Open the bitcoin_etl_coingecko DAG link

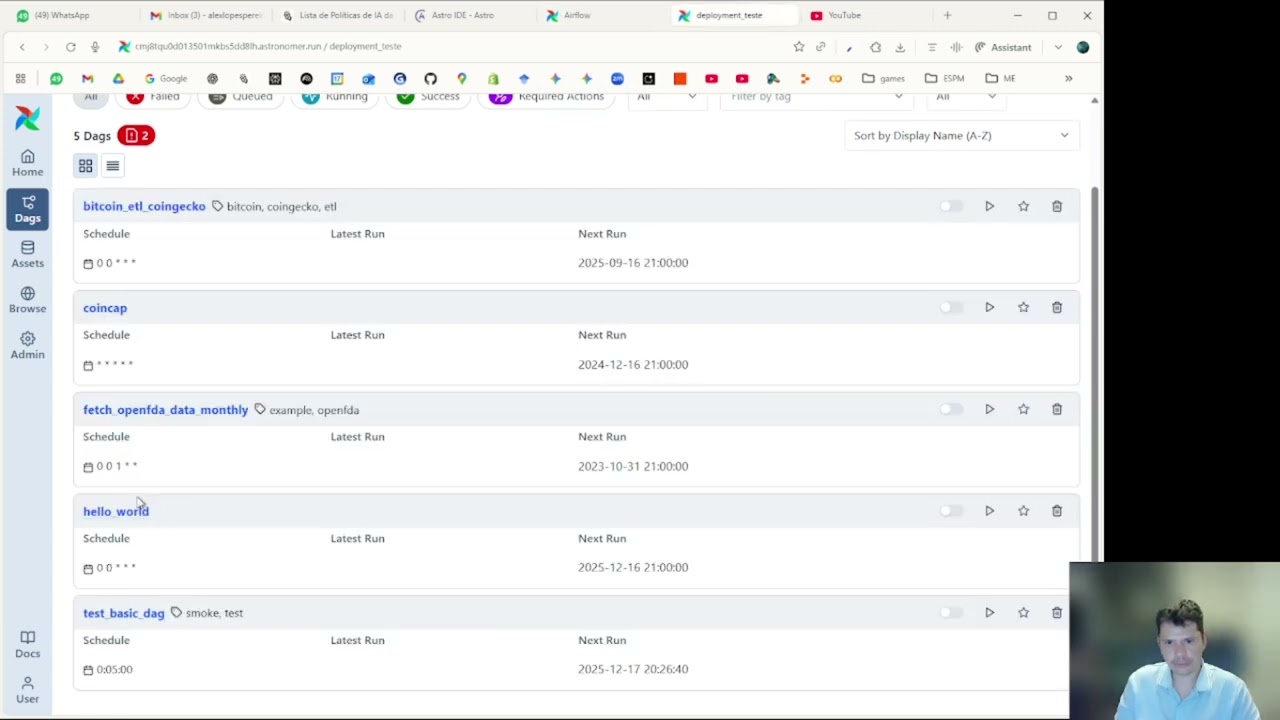pos(144,206)
